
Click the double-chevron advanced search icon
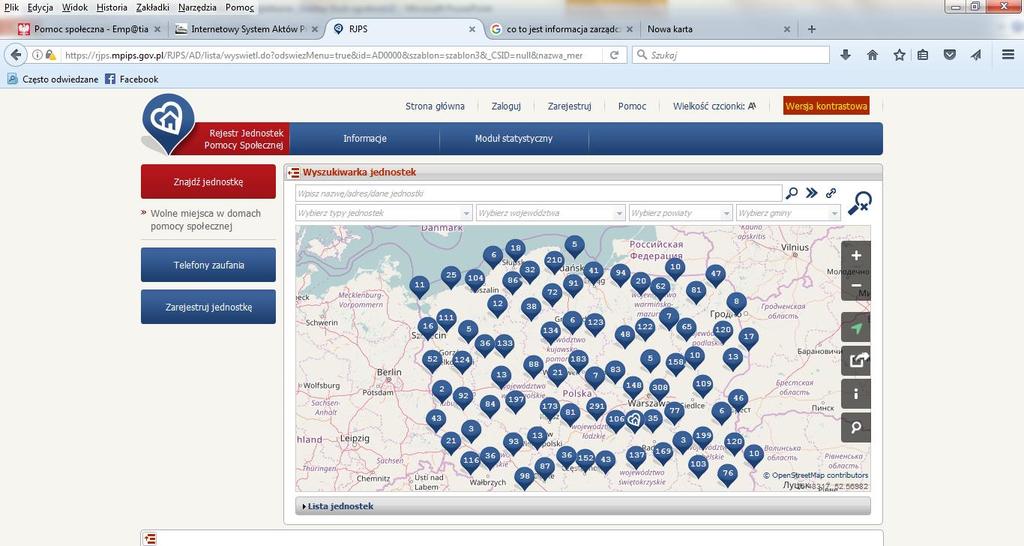812,193
